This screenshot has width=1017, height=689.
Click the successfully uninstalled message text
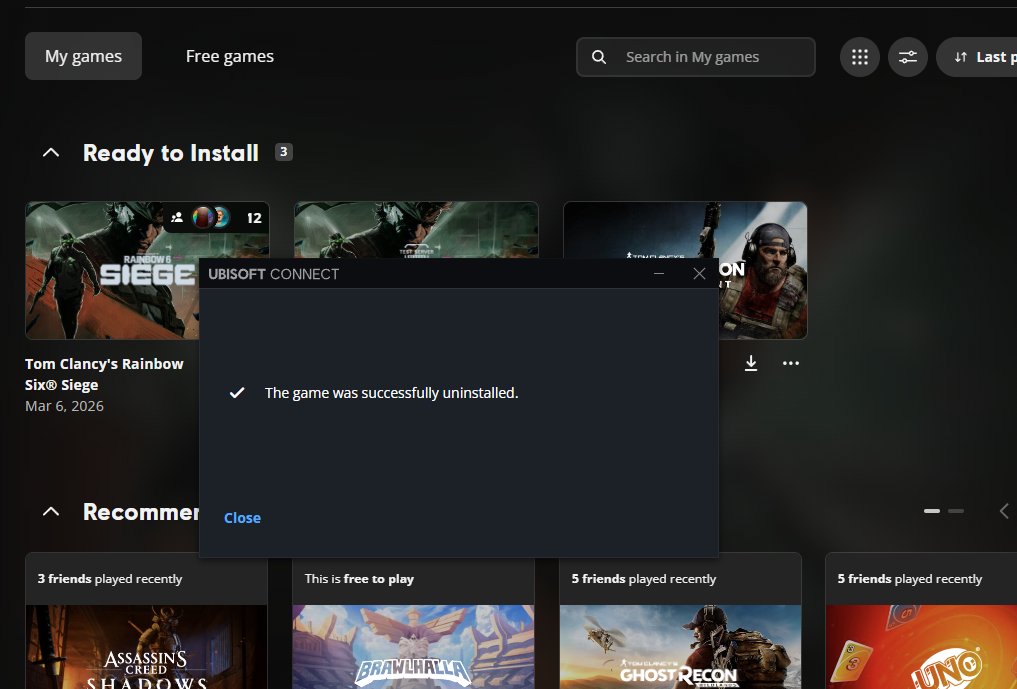[x=392, y=393]
